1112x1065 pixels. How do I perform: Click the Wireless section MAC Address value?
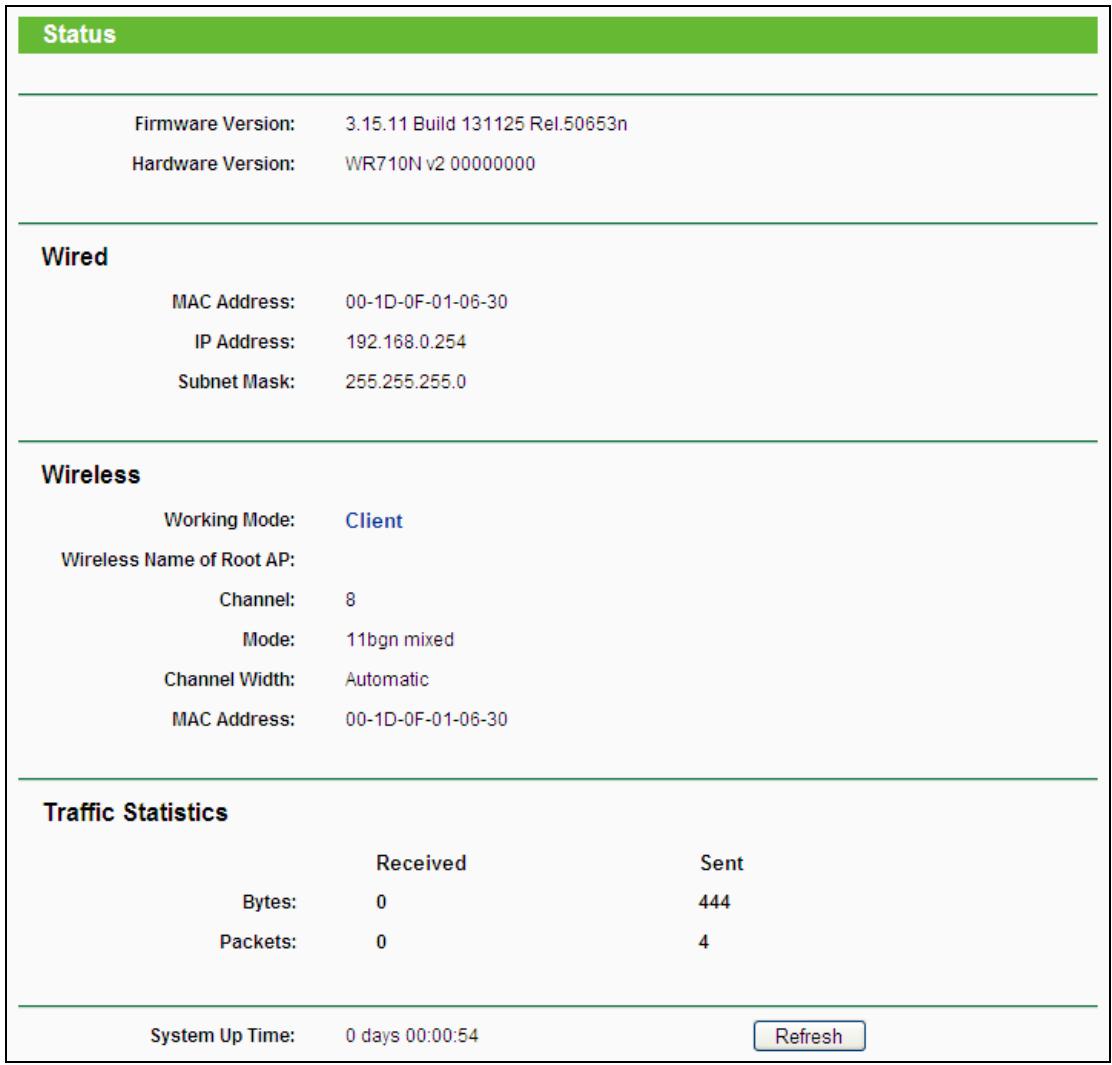pos(426,719)
